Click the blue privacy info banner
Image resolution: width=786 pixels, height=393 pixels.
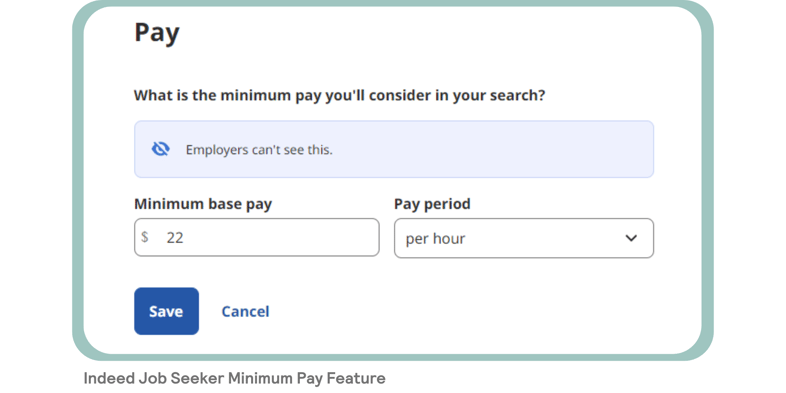[394, 149]
